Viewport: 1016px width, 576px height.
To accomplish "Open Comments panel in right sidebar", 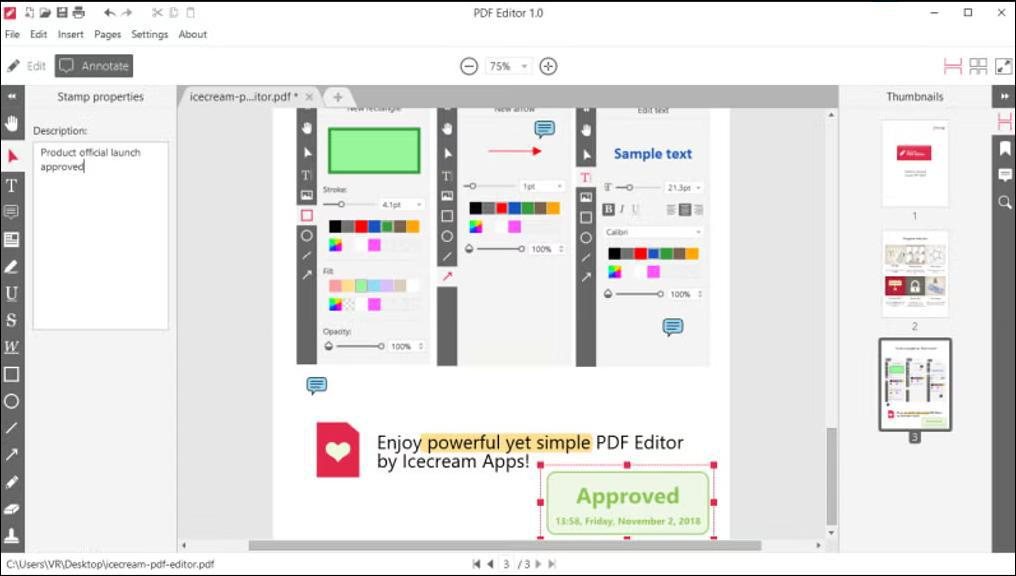I will (1004, 175).
